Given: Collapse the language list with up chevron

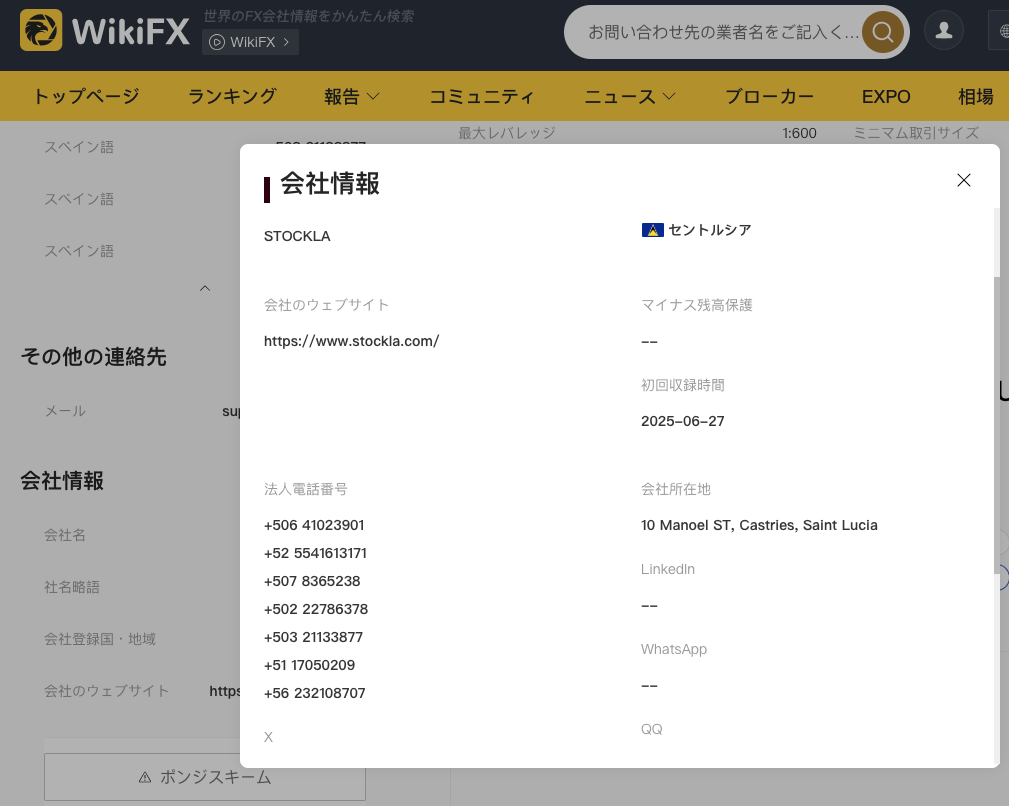Looking at the screenshot, I should [x=205, y=288].
